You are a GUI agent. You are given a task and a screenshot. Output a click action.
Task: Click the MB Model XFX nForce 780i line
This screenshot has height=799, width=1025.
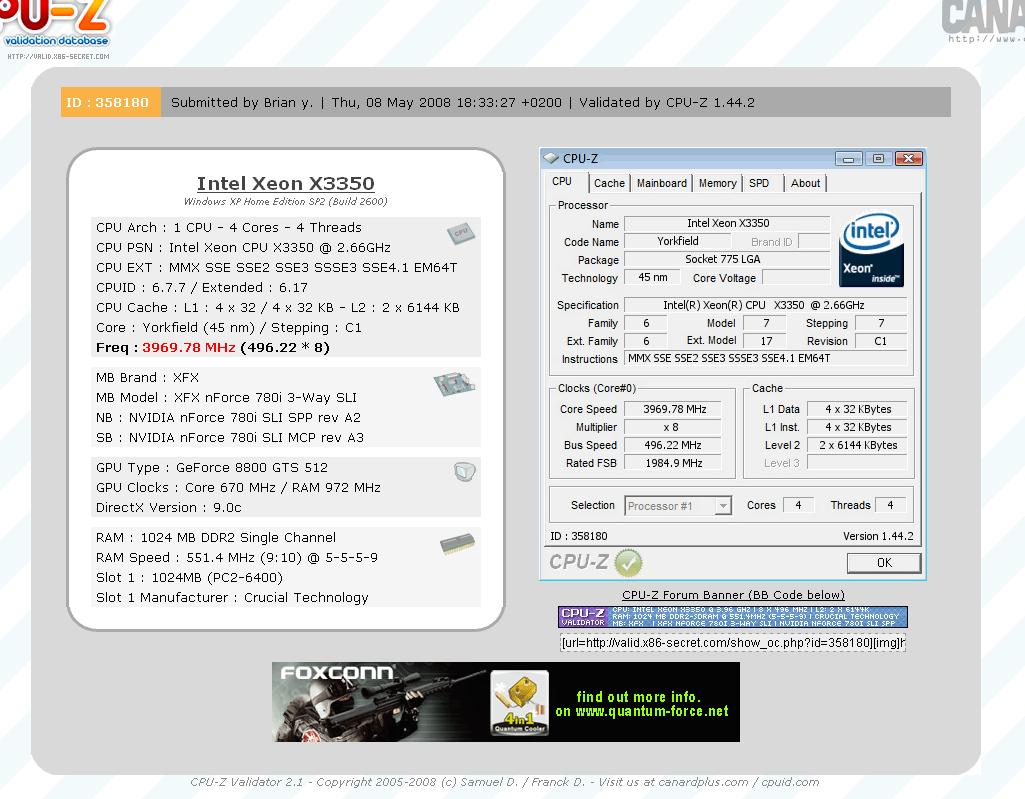226,398
